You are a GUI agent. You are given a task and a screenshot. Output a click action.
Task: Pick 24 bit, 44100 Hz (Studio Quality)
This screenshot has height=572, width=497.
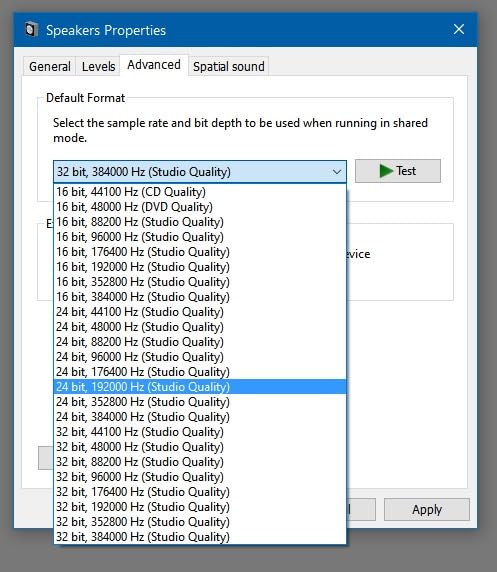[x=200, y=312]
